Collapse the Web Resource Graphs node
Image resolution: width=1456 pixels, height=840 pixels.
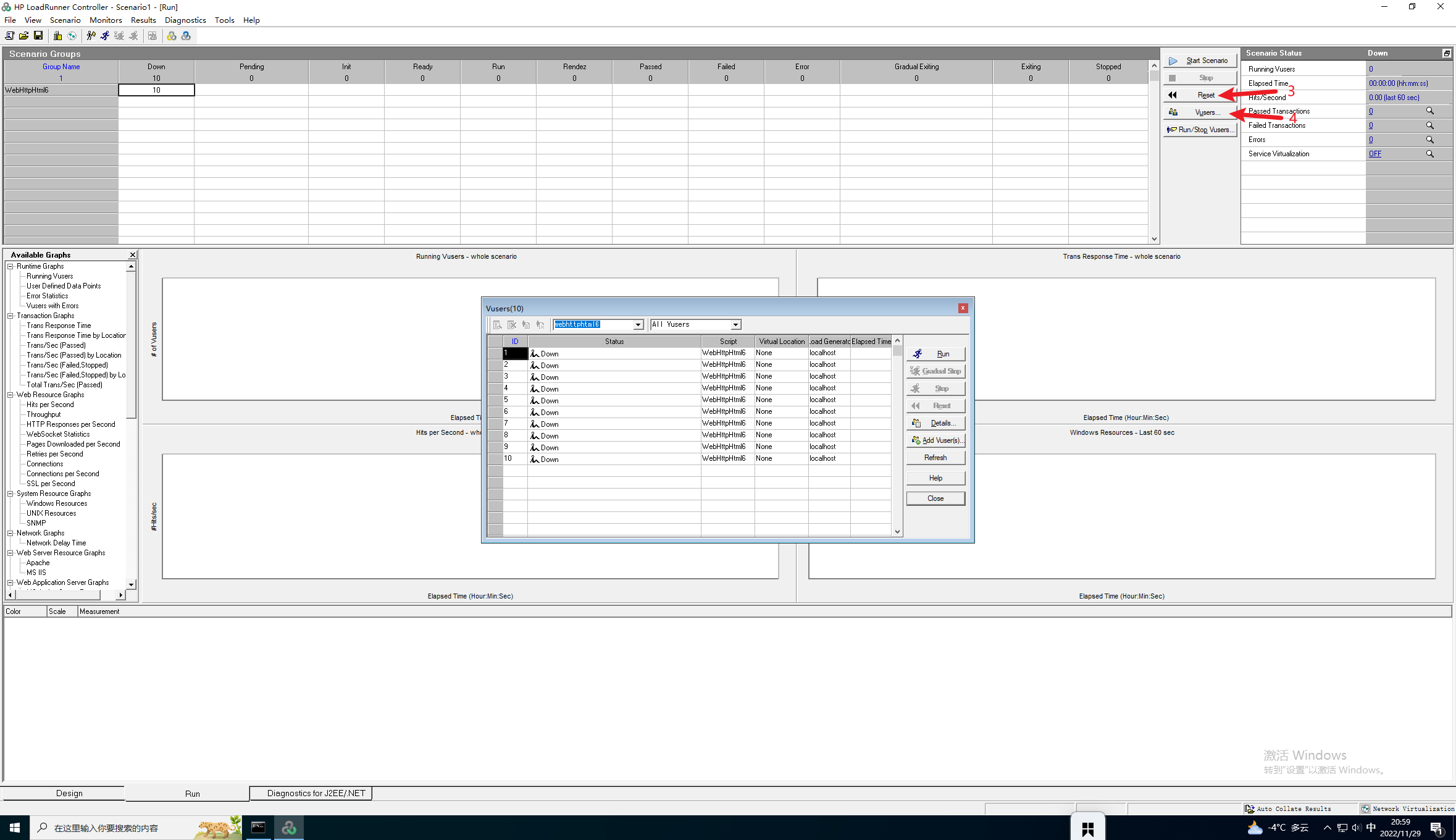point(10,395)
